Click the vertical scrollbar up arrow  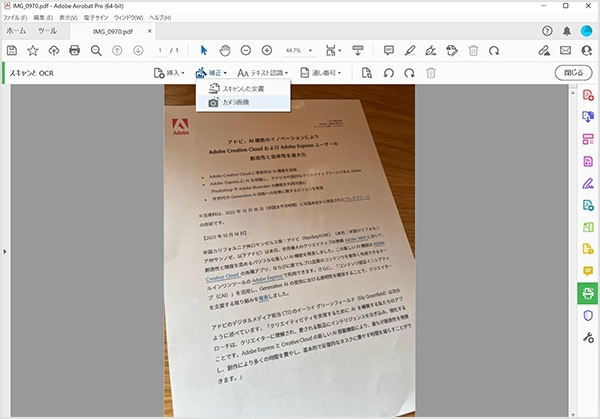(x=572, y=93)
